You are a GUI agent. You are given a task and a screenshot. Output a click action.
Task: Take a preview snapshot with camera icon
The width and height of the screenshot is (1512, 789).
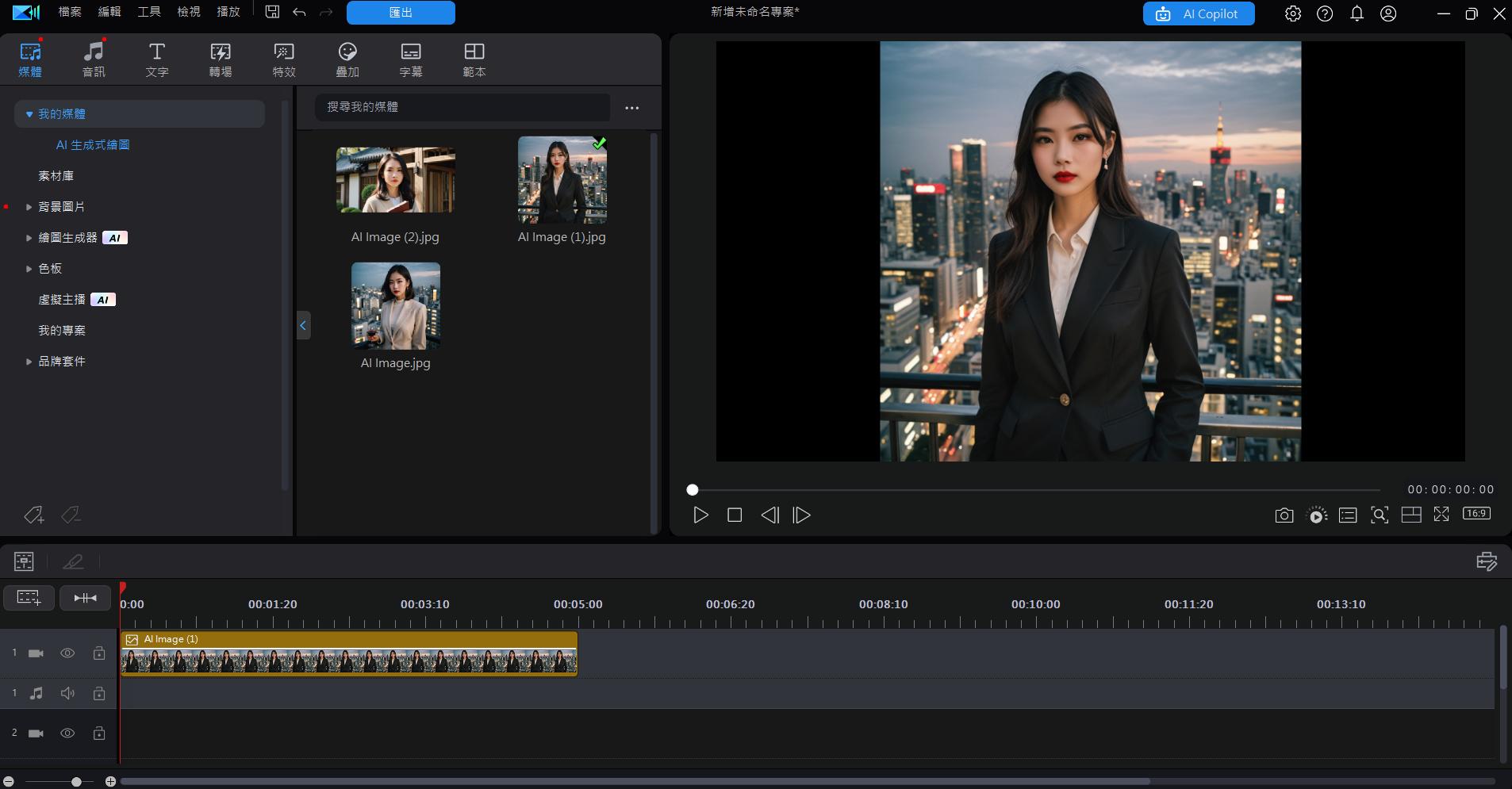[x=1284, y=515]
